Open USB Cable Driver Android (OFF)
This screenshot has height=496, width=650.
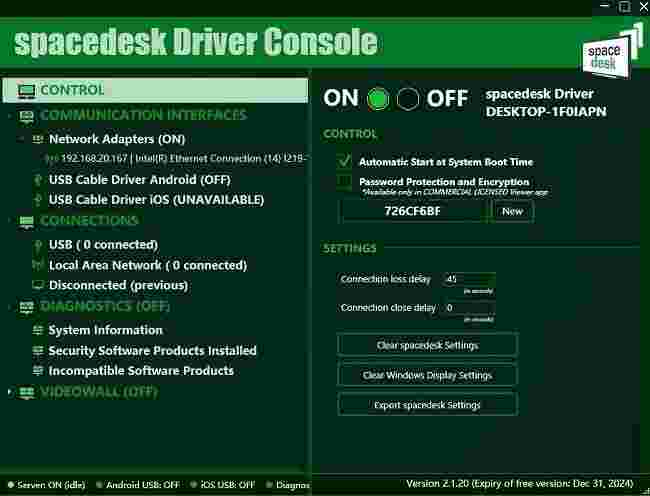tap(140, 180)
